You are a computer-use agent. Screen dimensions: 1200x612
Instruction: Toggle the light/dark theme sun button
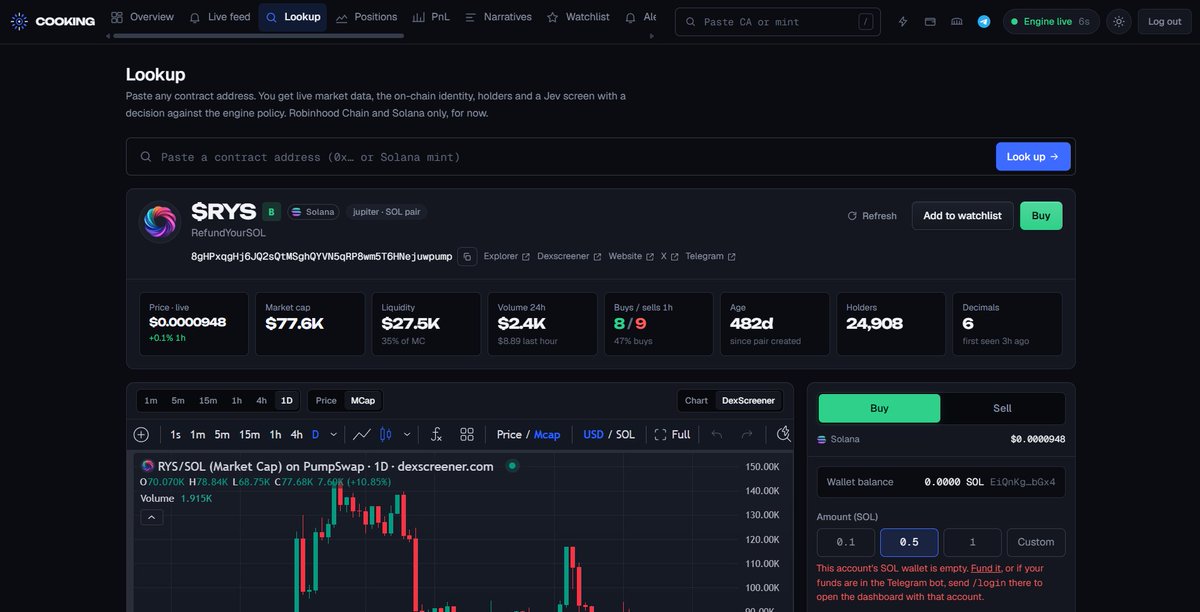coord(1119,21)
